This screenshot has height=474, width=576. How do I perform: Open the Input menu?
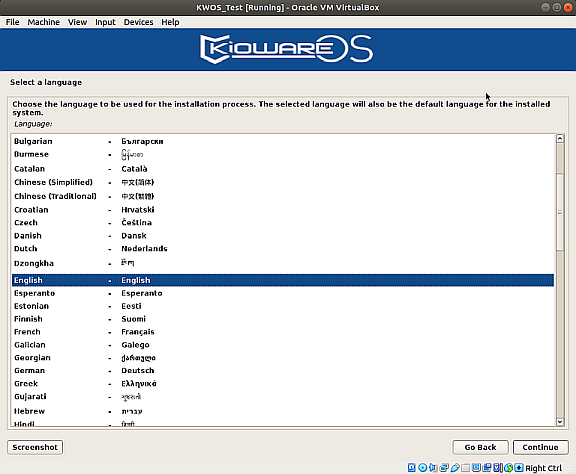105,22
